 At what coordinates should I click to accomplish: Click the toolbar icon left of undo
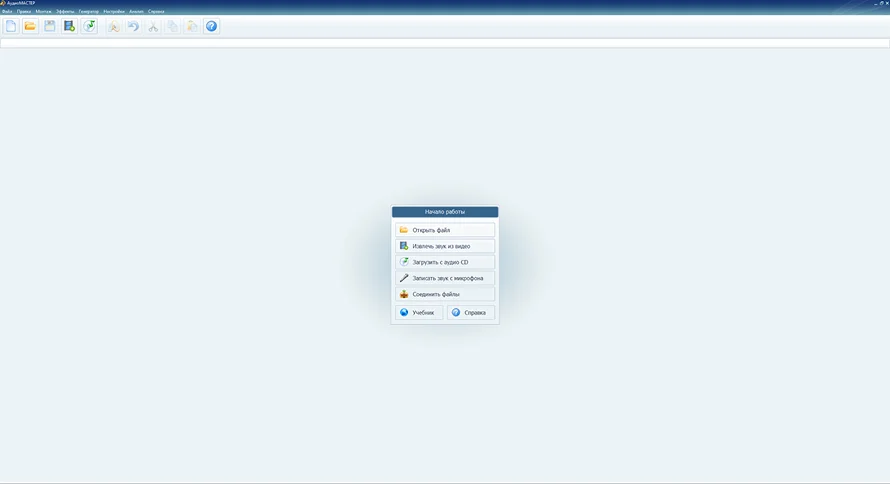coord(114,26)
